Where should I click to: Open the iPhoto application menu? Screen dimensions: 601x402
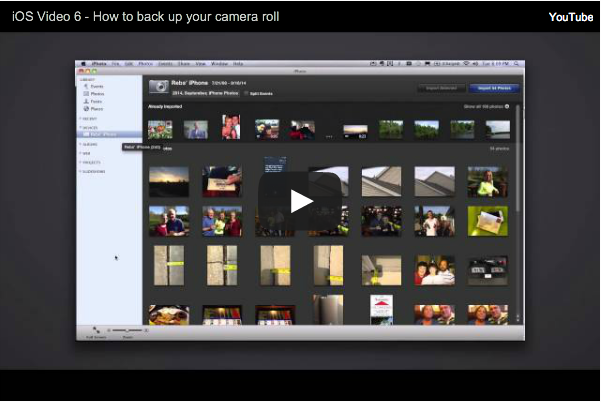99,64
